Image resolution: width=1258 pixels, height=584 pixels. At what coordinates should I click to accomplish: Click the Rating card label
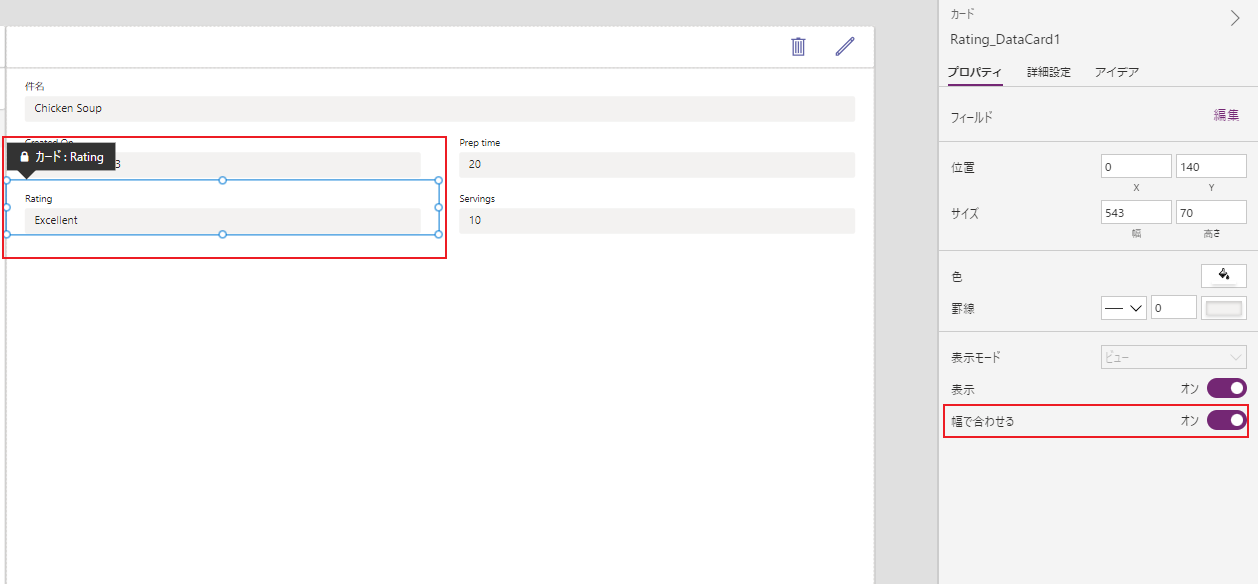38,198
